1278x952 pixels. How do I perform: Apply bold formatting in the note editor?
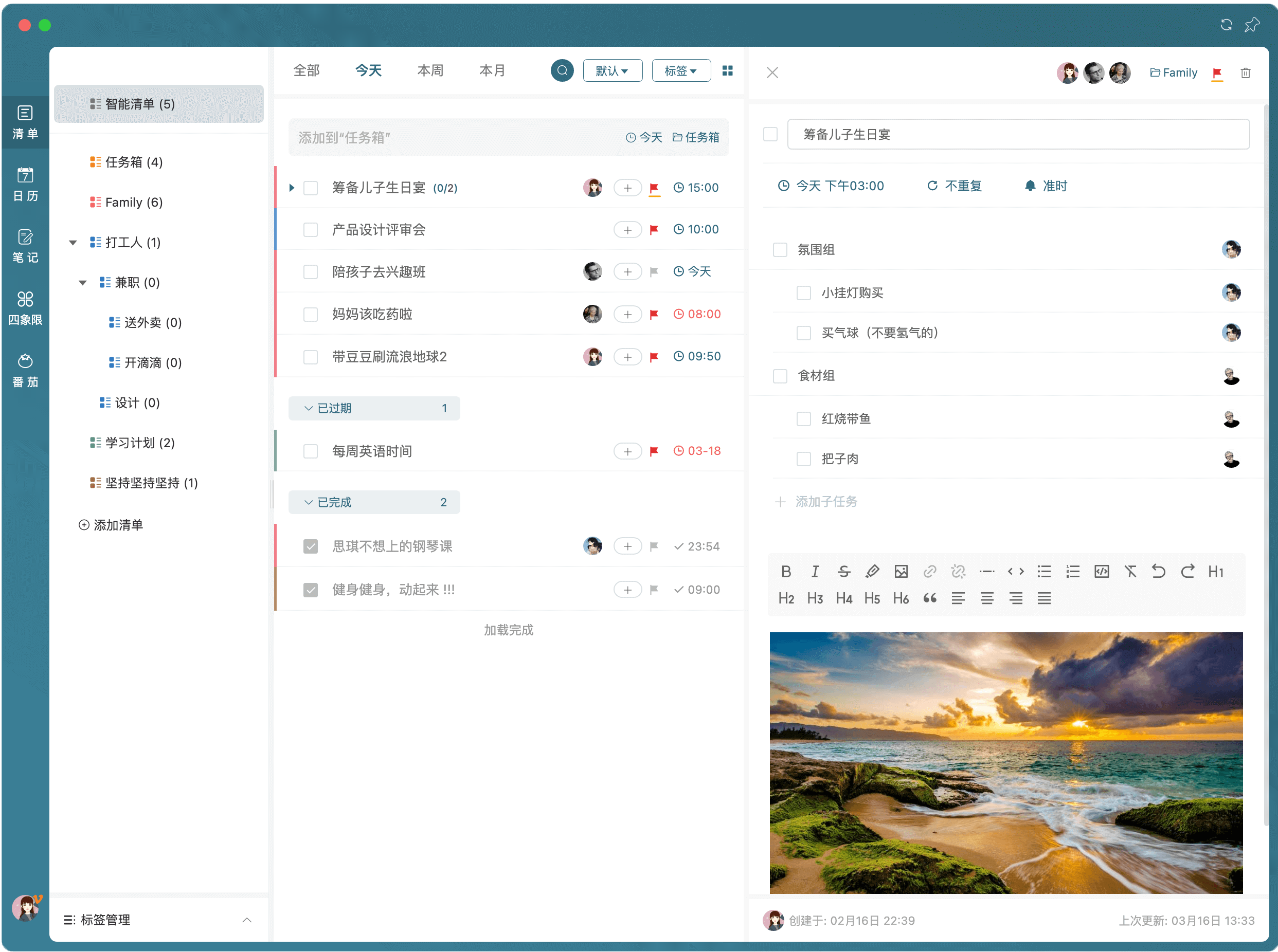[786, 571]
